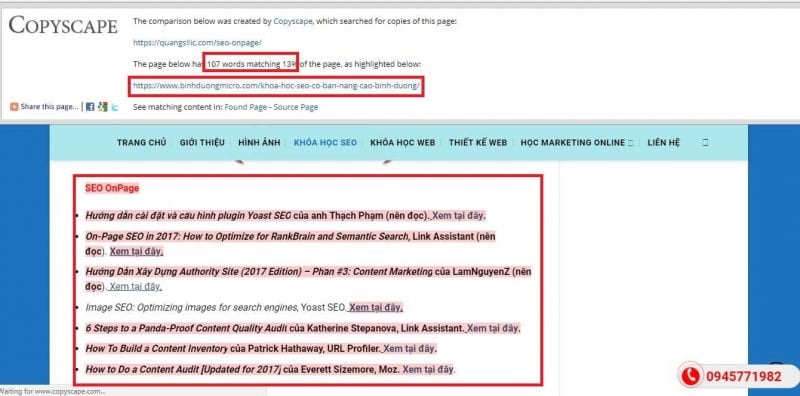Open binhduongmicro.com khoa-hoc-seo link
Viewport: 800px width, 396px height.
[x=276, y=86]
